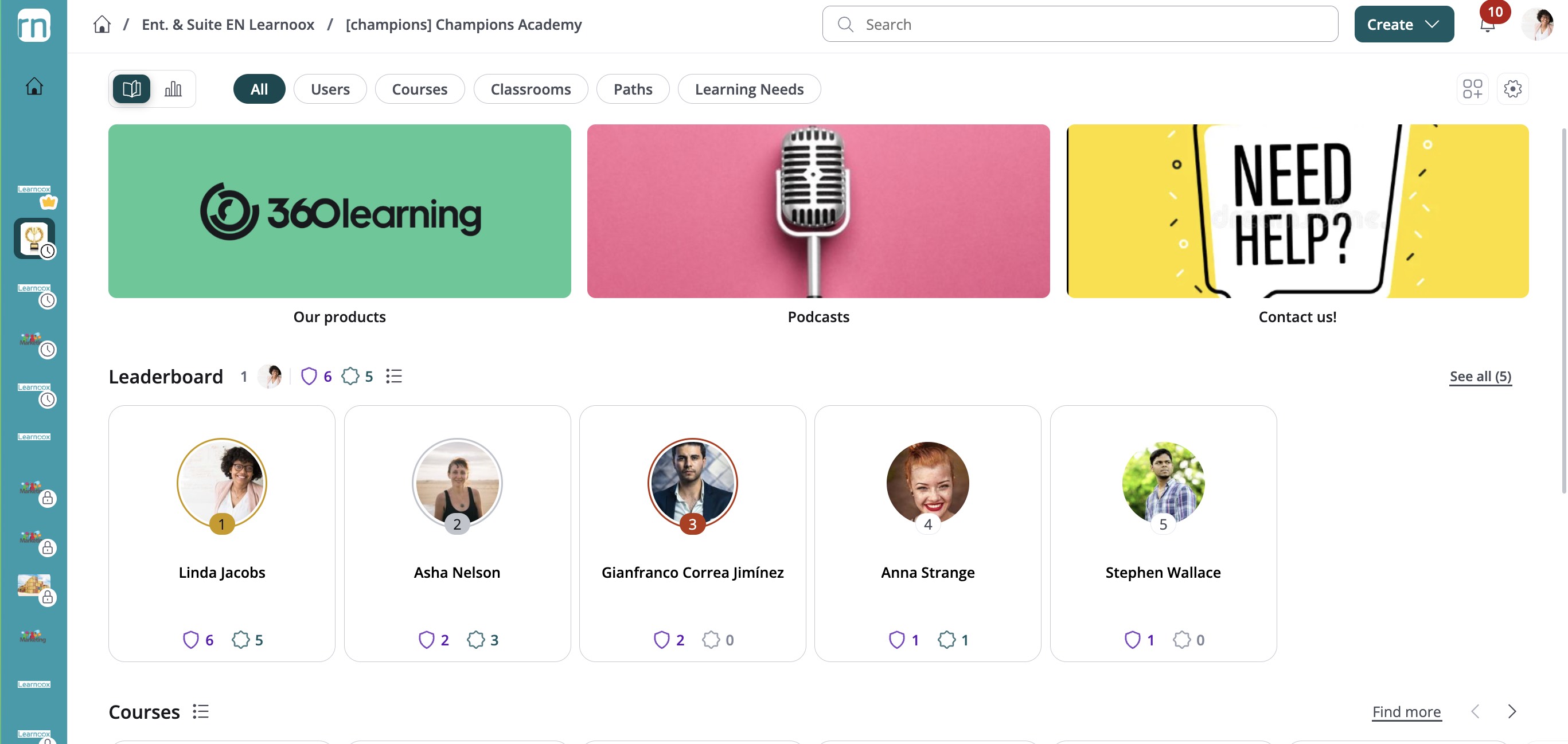1568x744 pixels.
Task: Click the Contact us! caption
Action: coord(1297,316)
